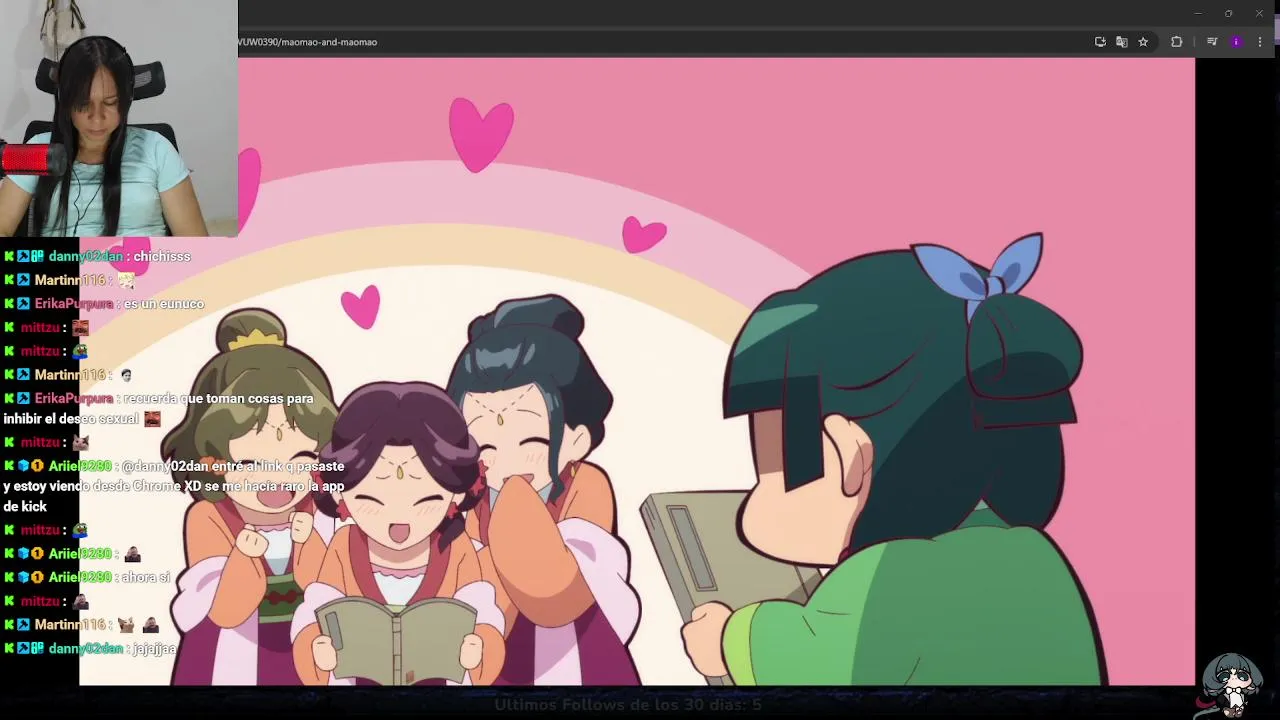
Task: Open the Google Translate page icon
Action: (x=1122, y=42)
